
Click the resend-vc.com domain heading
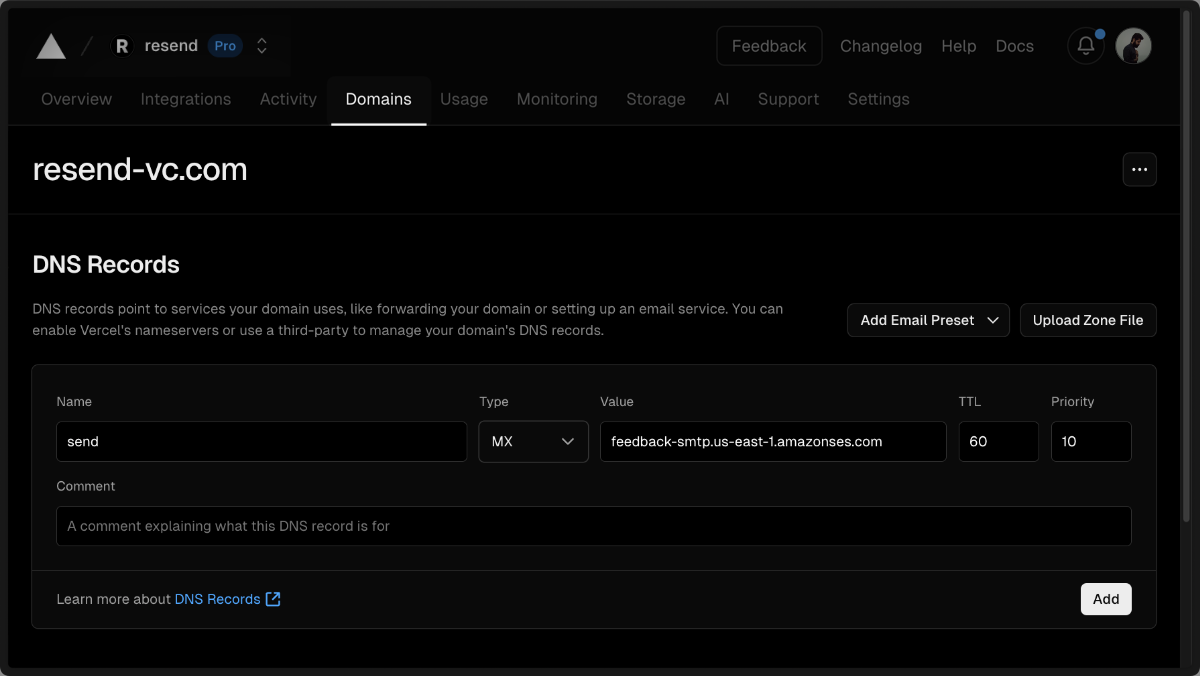(x=140, y=170)
